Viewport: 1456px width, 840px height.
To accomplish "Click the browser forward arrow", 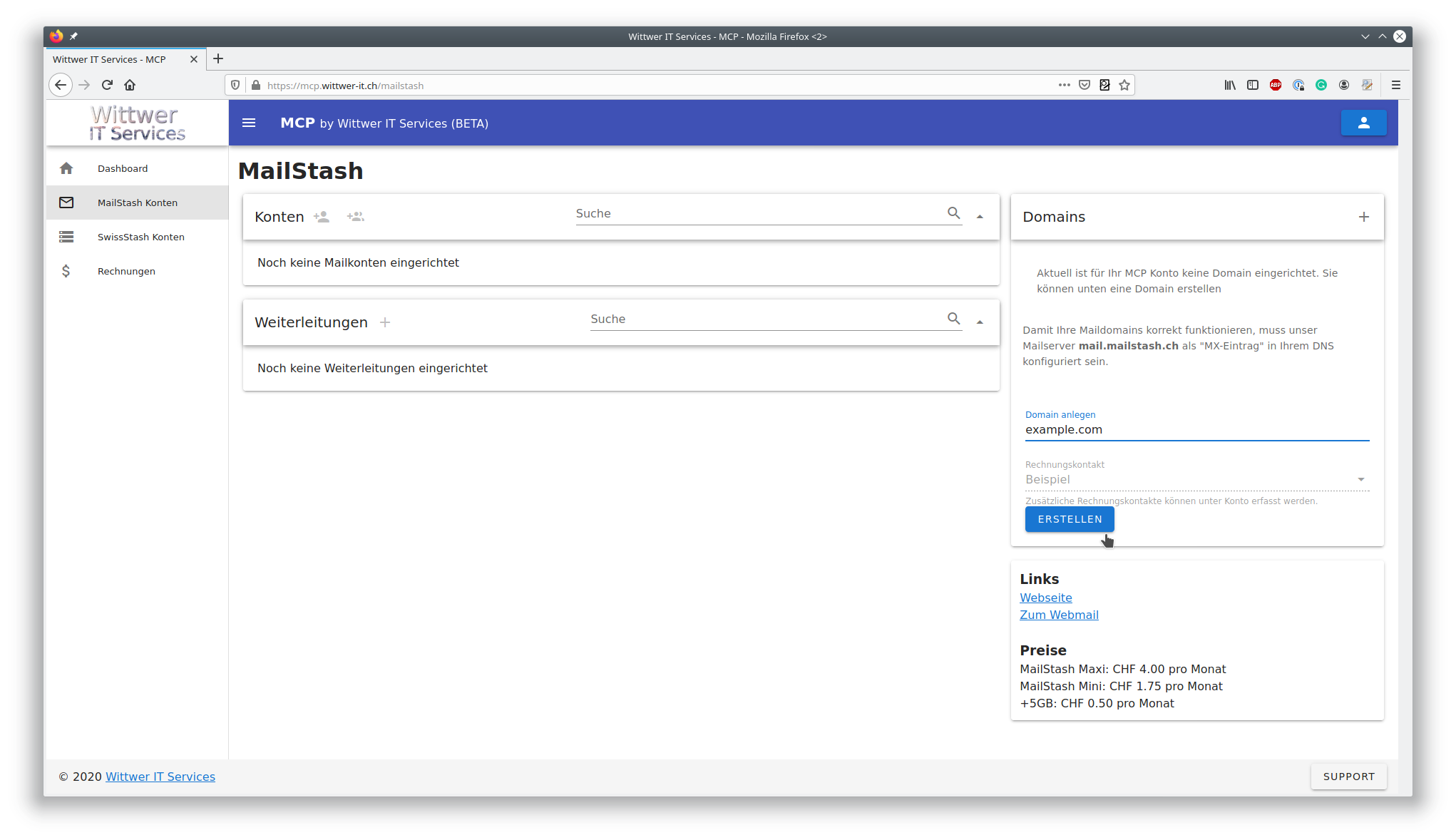I will [x=84, y=85].
